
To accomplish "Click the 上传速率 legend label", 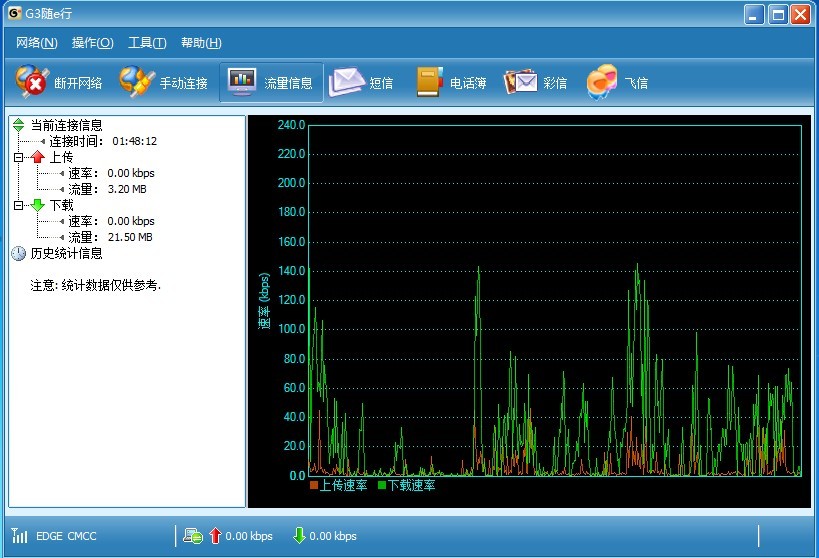I will pos(343,485).
